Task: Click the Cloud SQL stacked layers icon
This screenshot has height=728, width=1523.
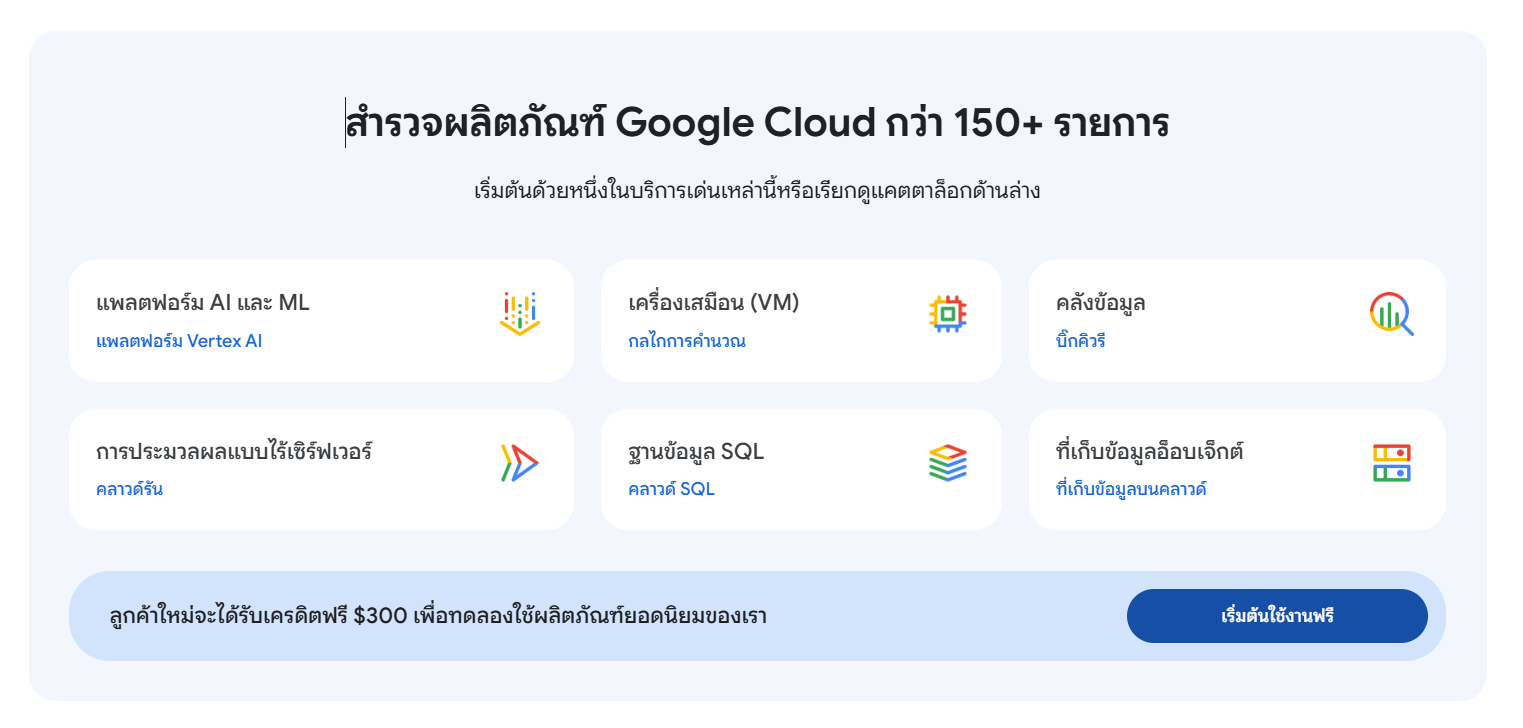Action: pos(947,463)
